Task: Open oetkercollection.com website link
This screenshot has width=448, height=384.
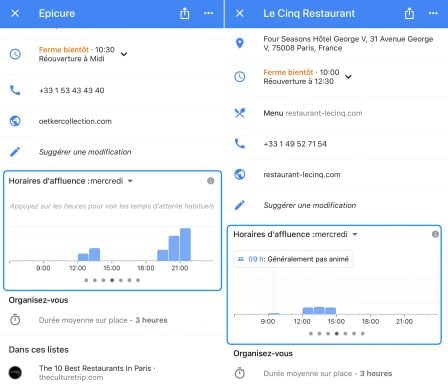Action: tap(75, 121)
